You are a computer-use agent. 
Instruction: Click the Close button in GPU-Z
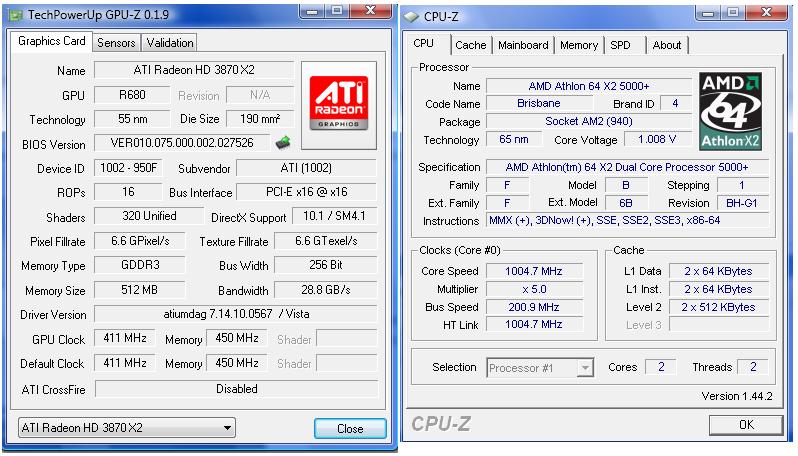tap(350, 429)
